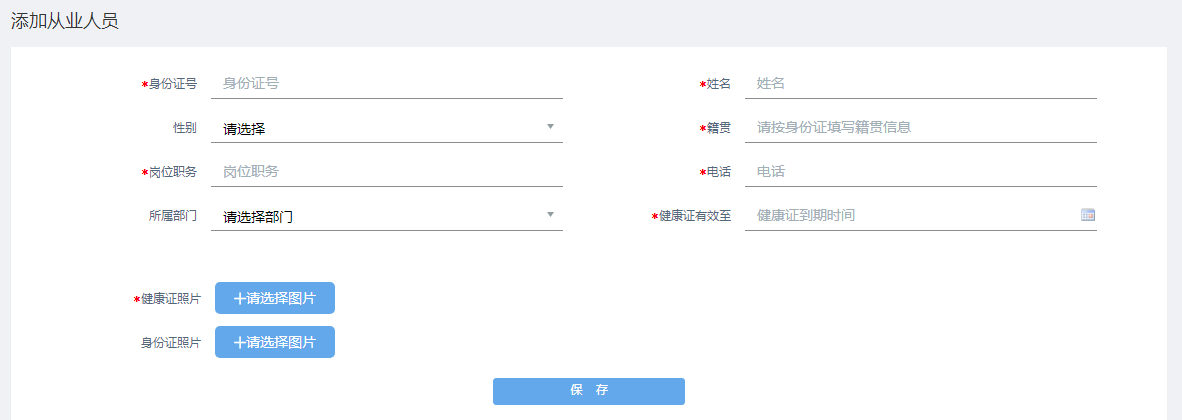This screenshot has height=420, width=1182.
Task: Click the 身份证号 field label text
Action: coord(173,84)
